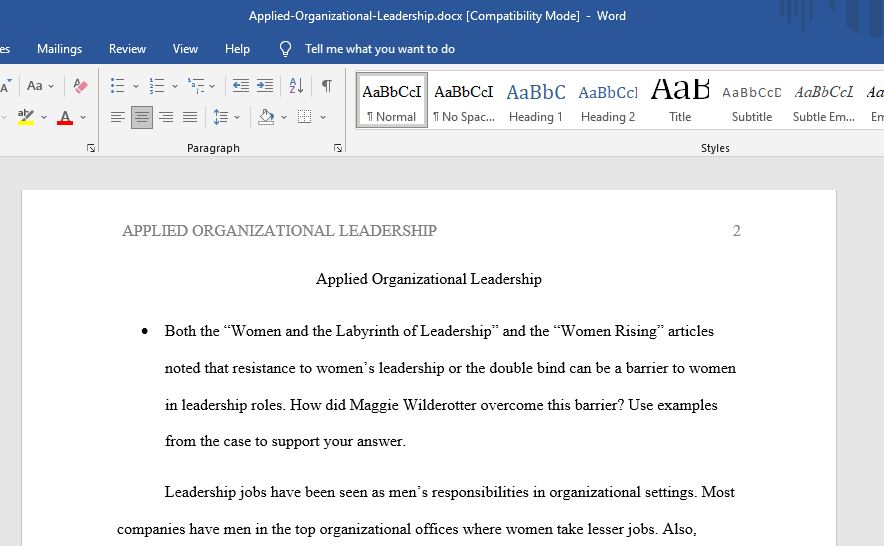This screenshot has width=884, height=546.
Task: Open the Change Case dropdown arrow
Action: (51, 86)
